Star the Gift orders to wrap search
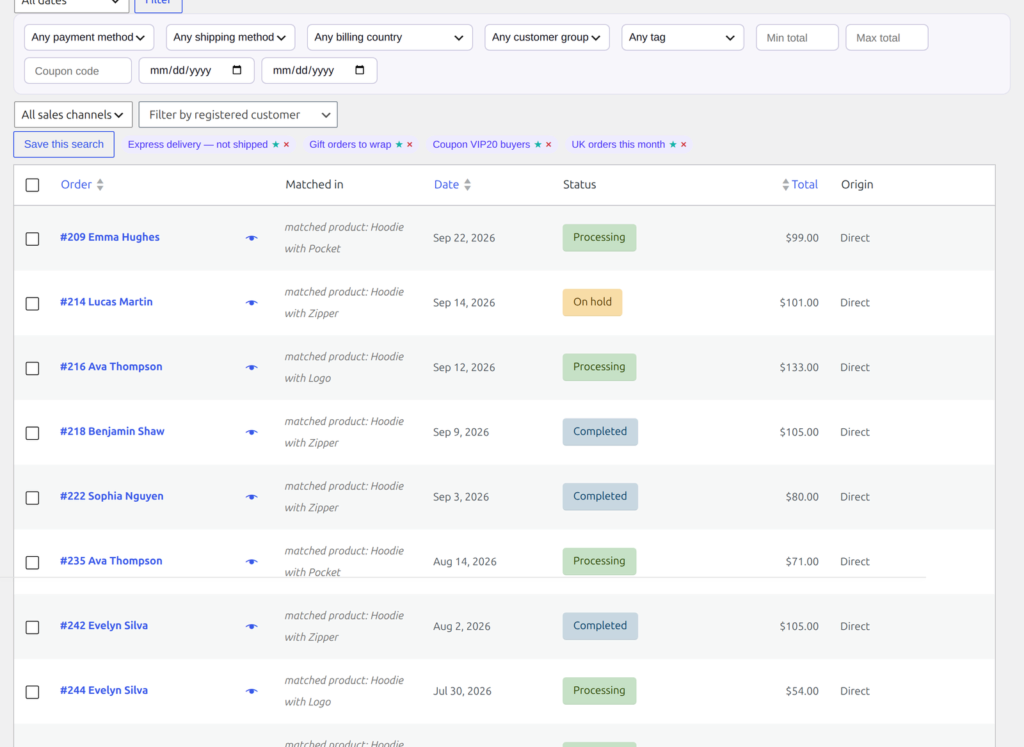The height and width of the screenshot is (747, 1024). [x=399, y=144]
